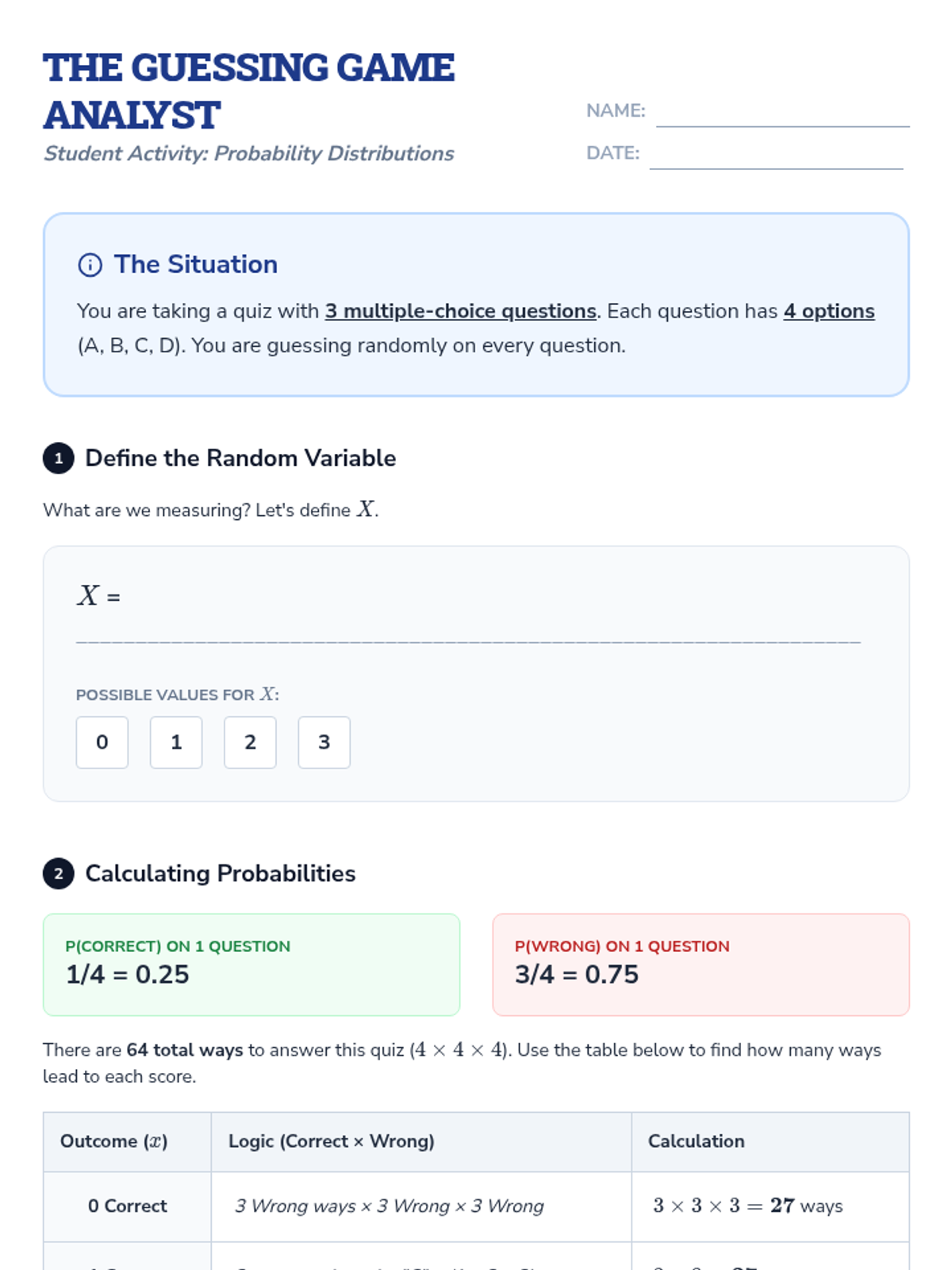The image size is (952, 1270).
Task: Select possible value box 3
Action: pyautogui.click(x=324, y=743)
